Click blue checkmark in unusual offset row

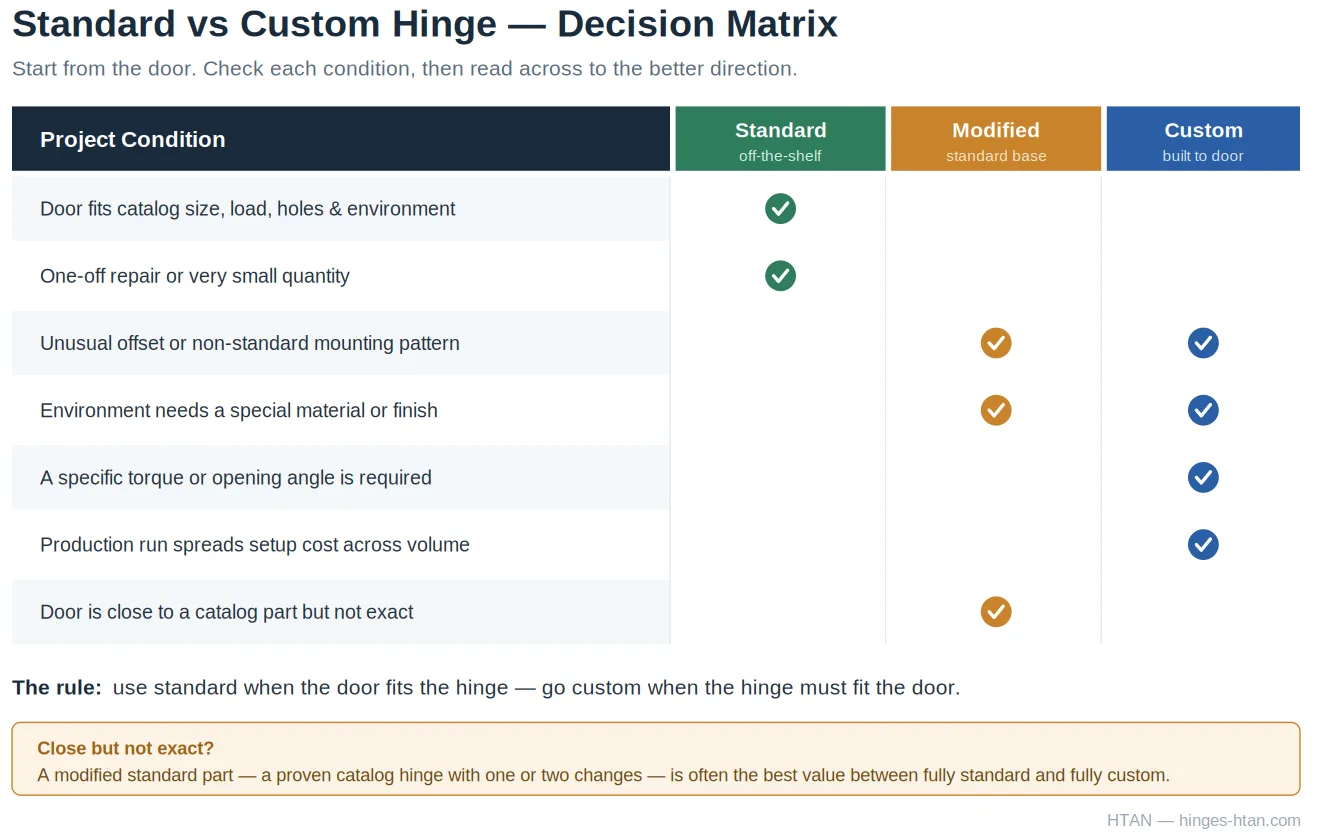pos(1203,343)
